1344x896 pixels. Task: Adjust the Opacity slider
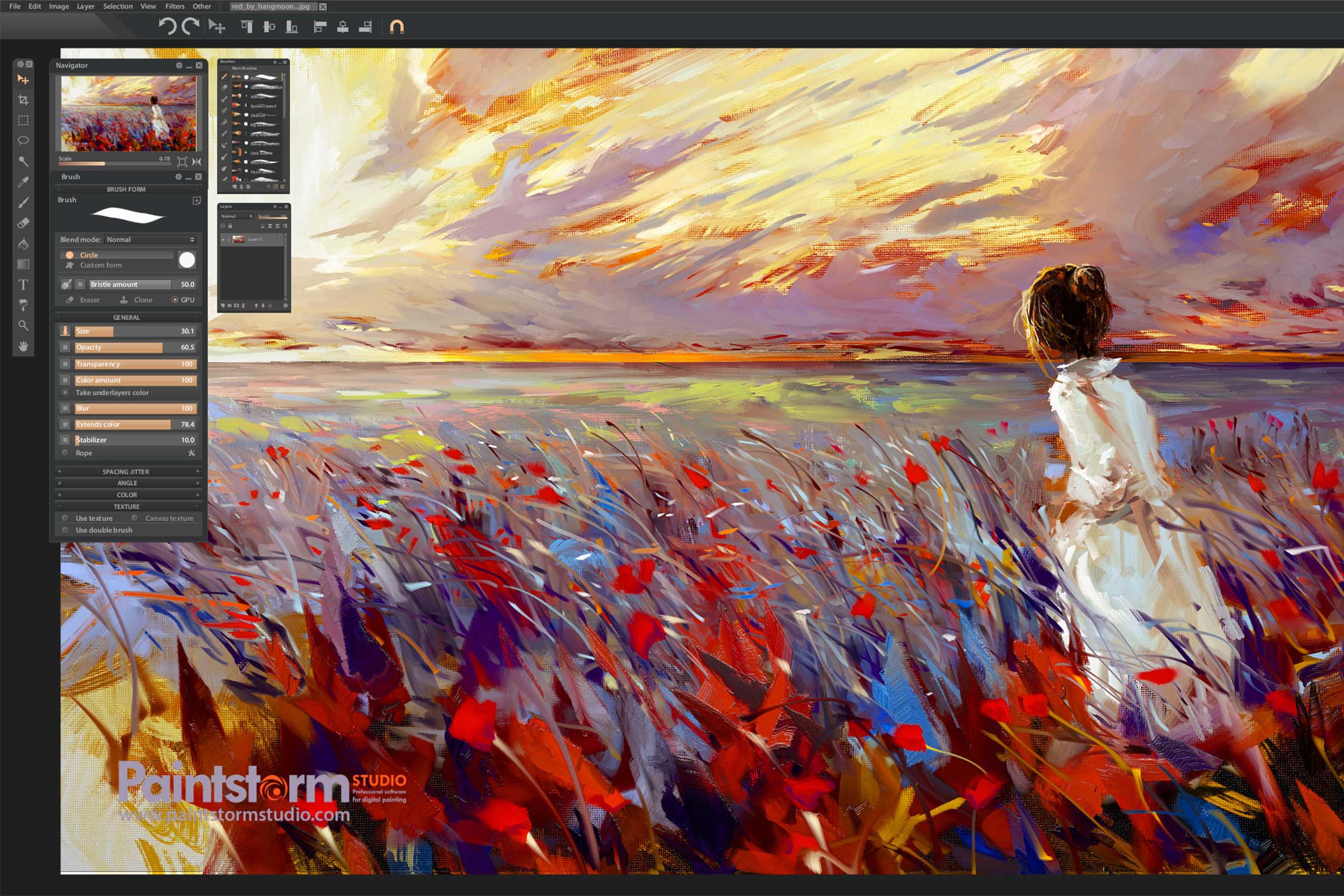tap(136, 347)
